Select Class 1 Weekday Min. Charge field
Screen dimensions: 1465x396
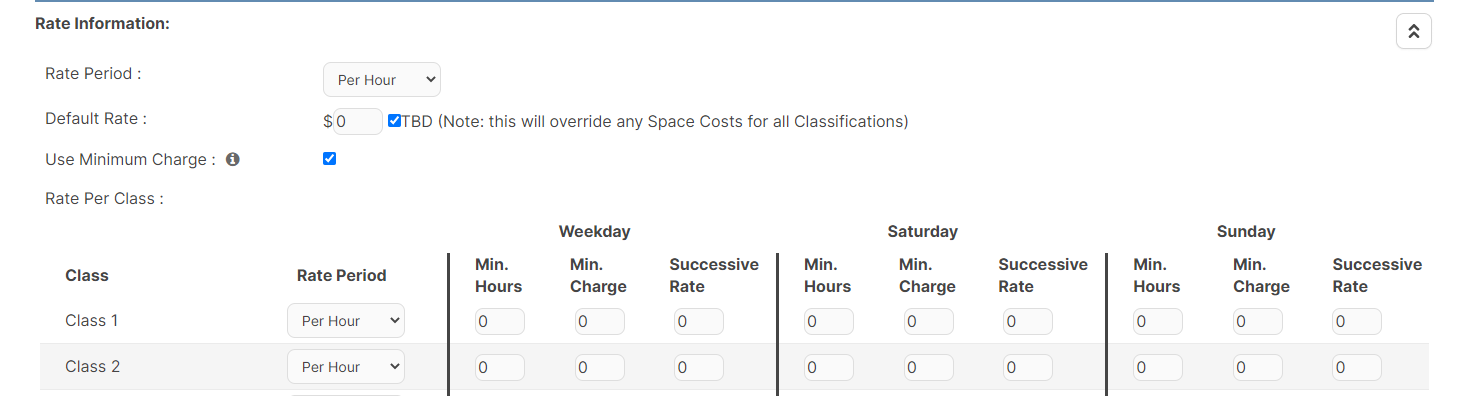click(x=600, y=321)
